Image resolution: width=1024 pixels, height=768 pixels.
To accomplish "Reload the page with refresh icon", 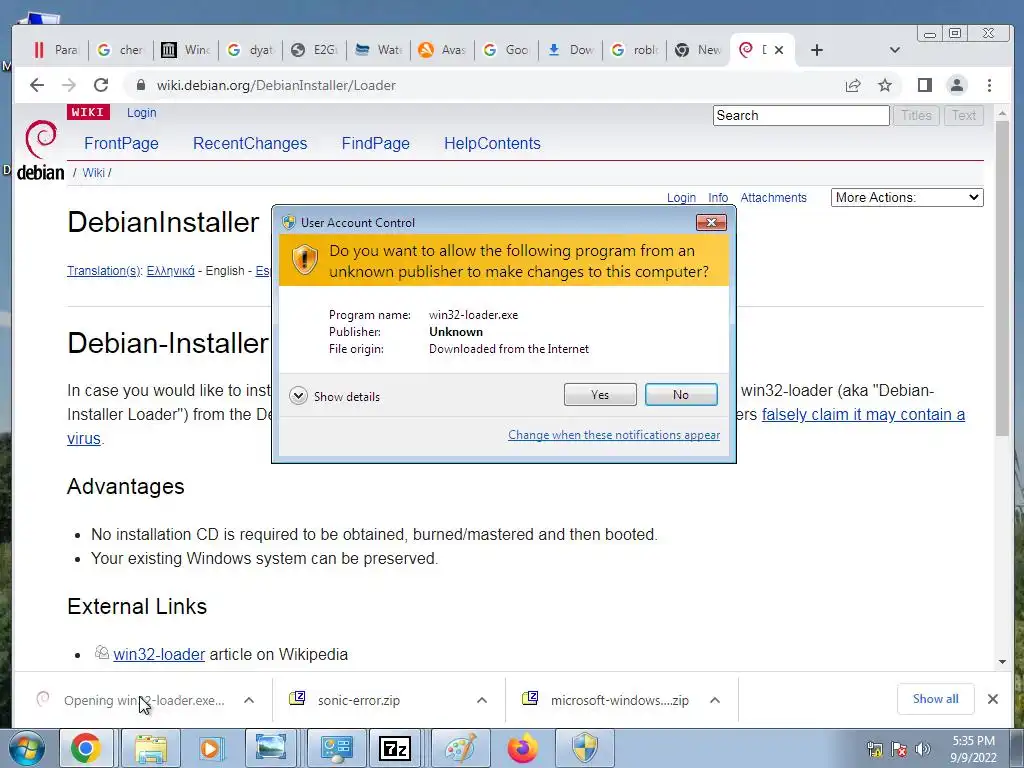I will click(101, 85).
